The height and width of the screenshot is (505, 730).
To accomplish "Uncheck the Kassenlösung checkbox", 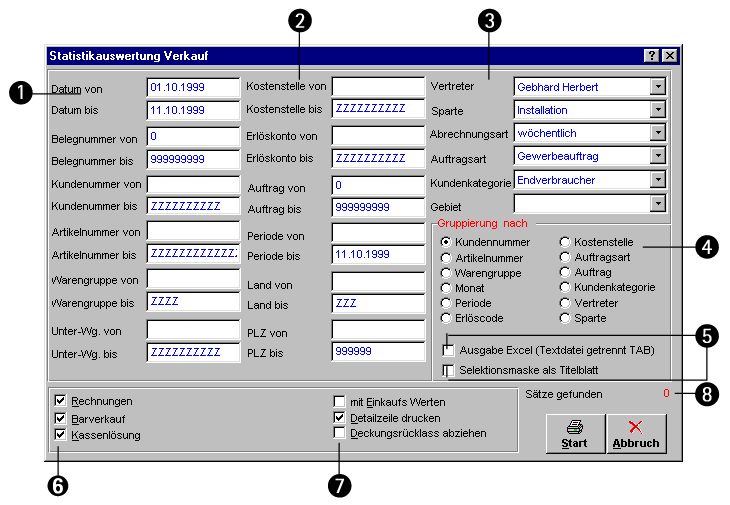I will pyautogui.click(x=60, y=434).
